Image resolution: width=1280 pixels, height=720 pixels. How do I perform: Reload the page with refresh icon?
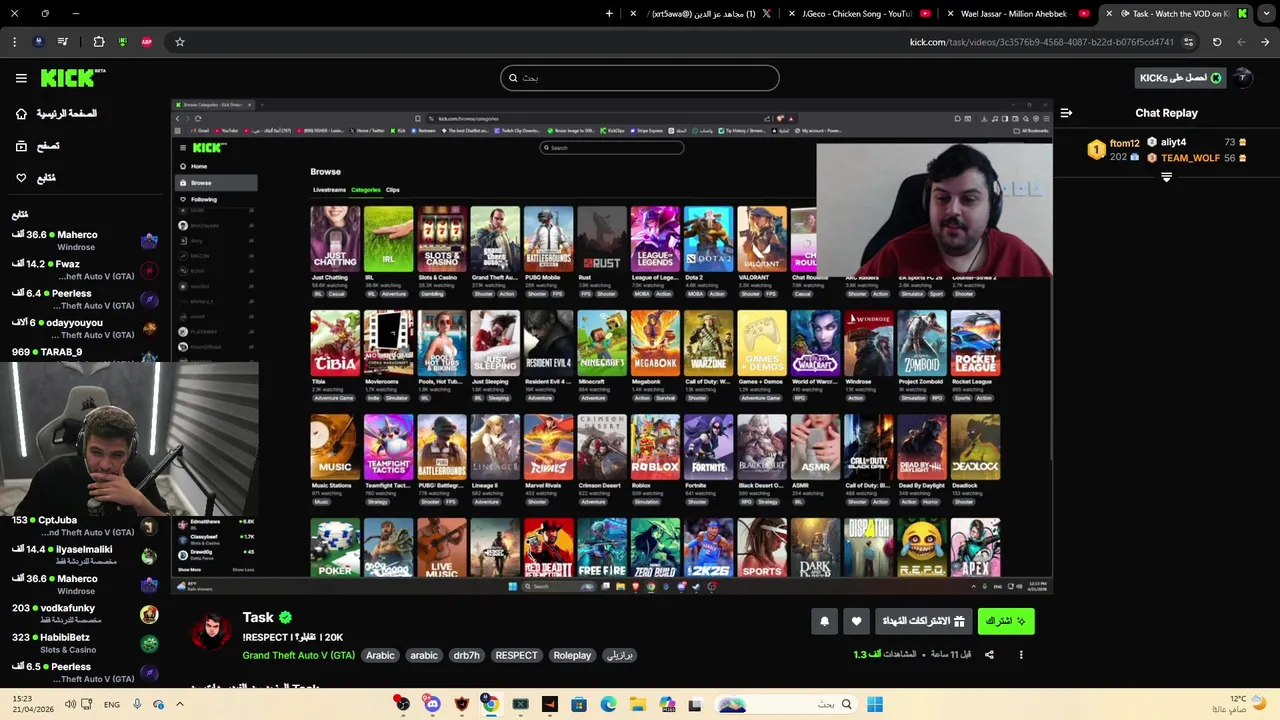[1217, 42]
